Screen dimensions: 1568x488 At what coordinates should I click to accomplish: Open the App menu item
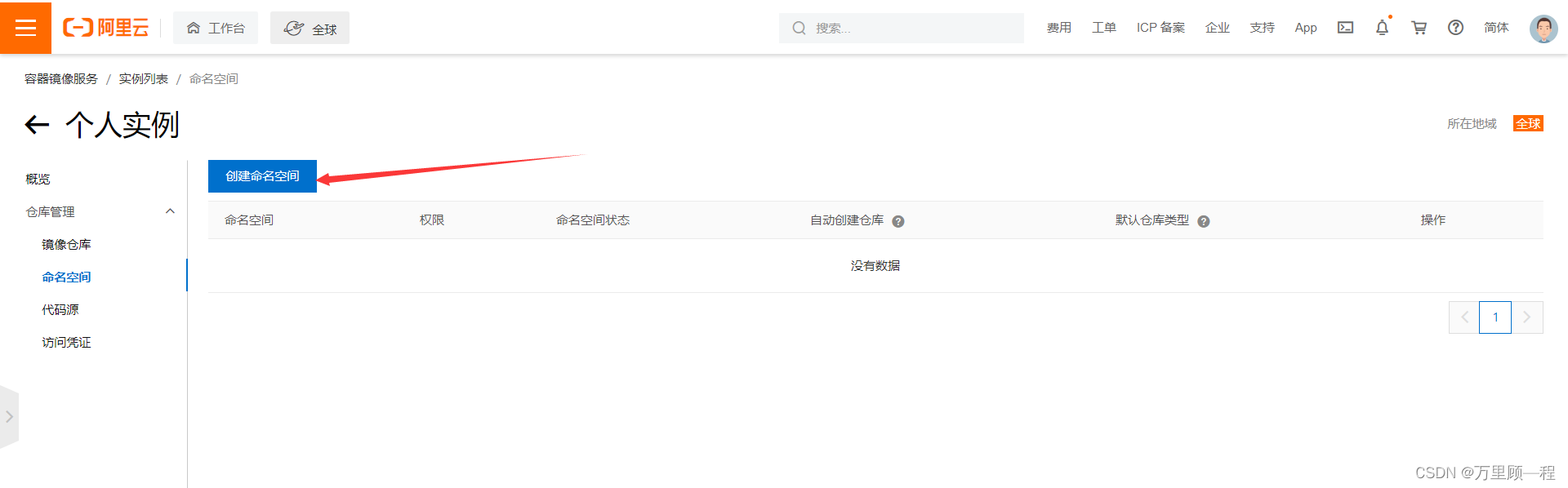(1306, 28)
